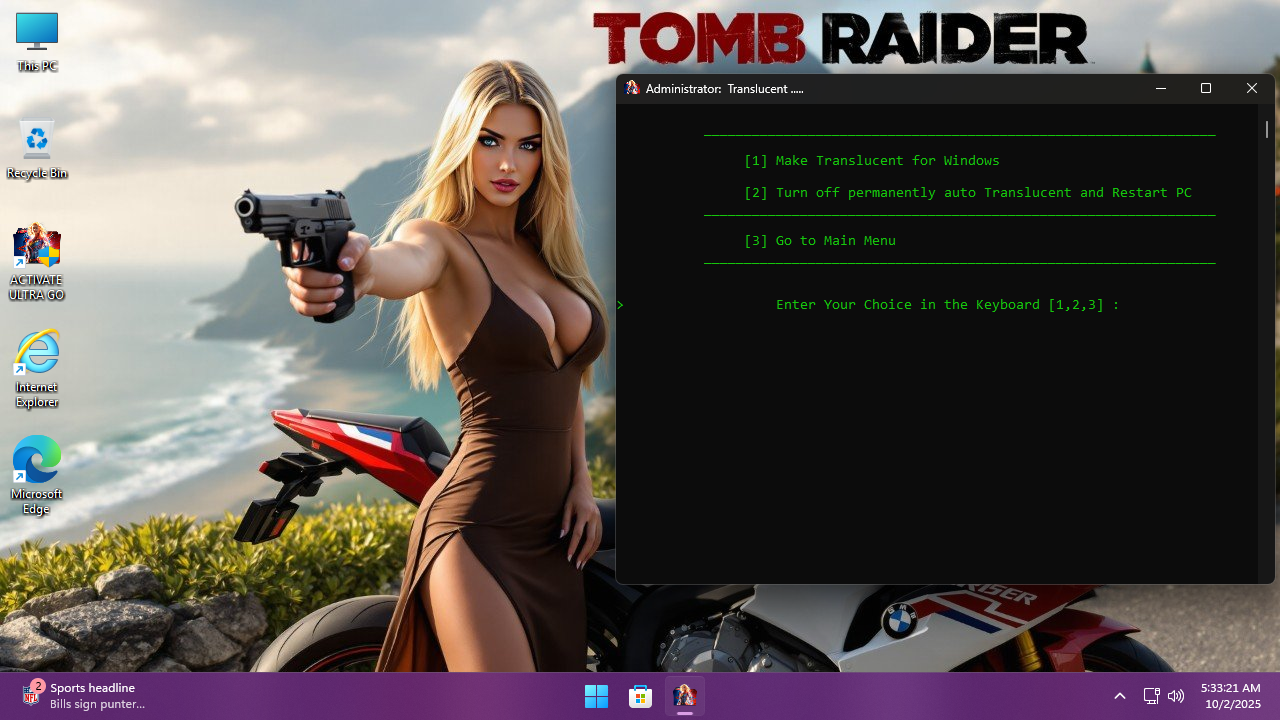1280x720 pixels.
Task: Click the '[1] Make Translucent for Windows' line
Action: (872, 161)
